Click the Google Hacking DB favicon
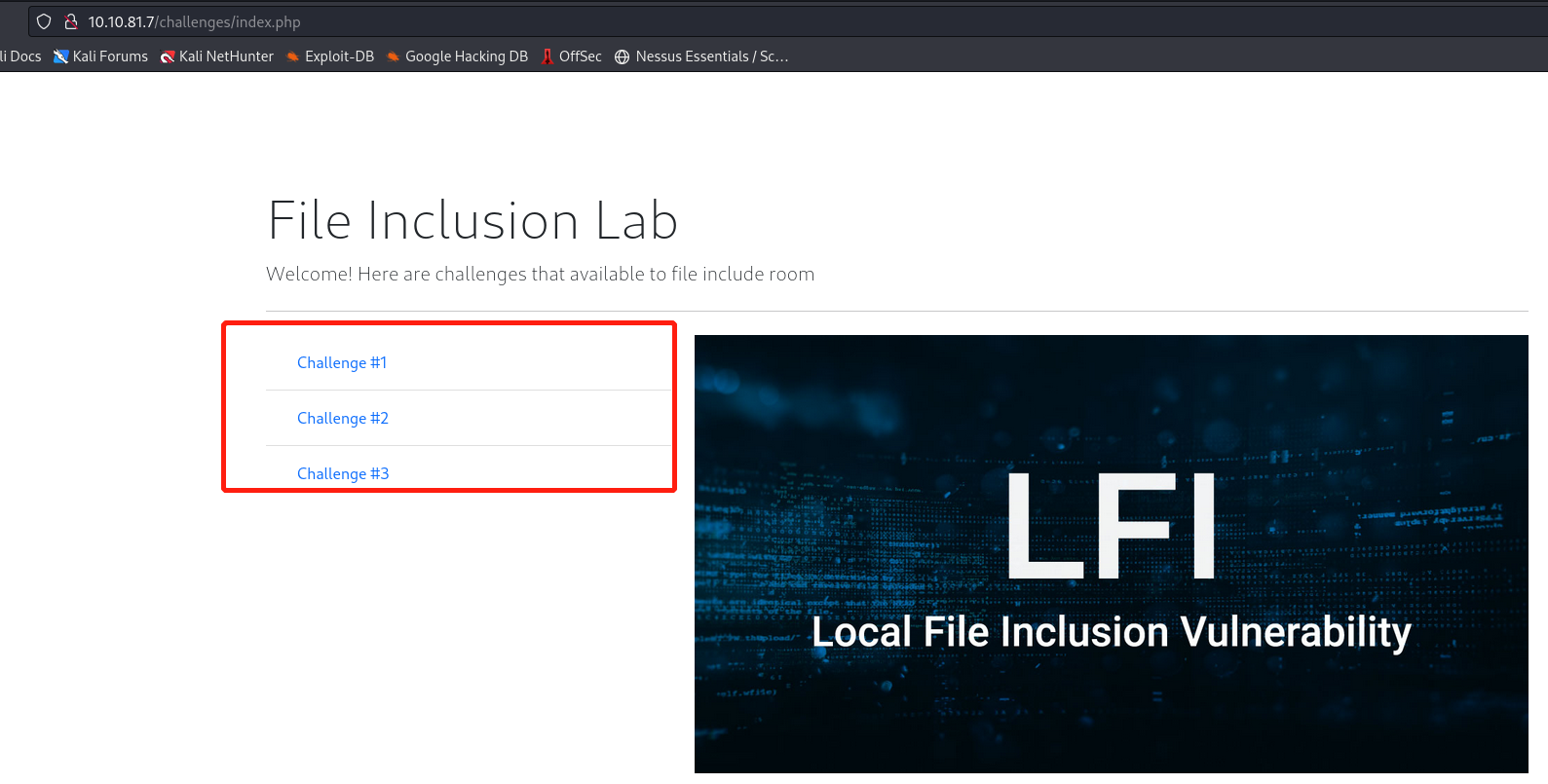The image size is (1548, 784). (394, 56)
